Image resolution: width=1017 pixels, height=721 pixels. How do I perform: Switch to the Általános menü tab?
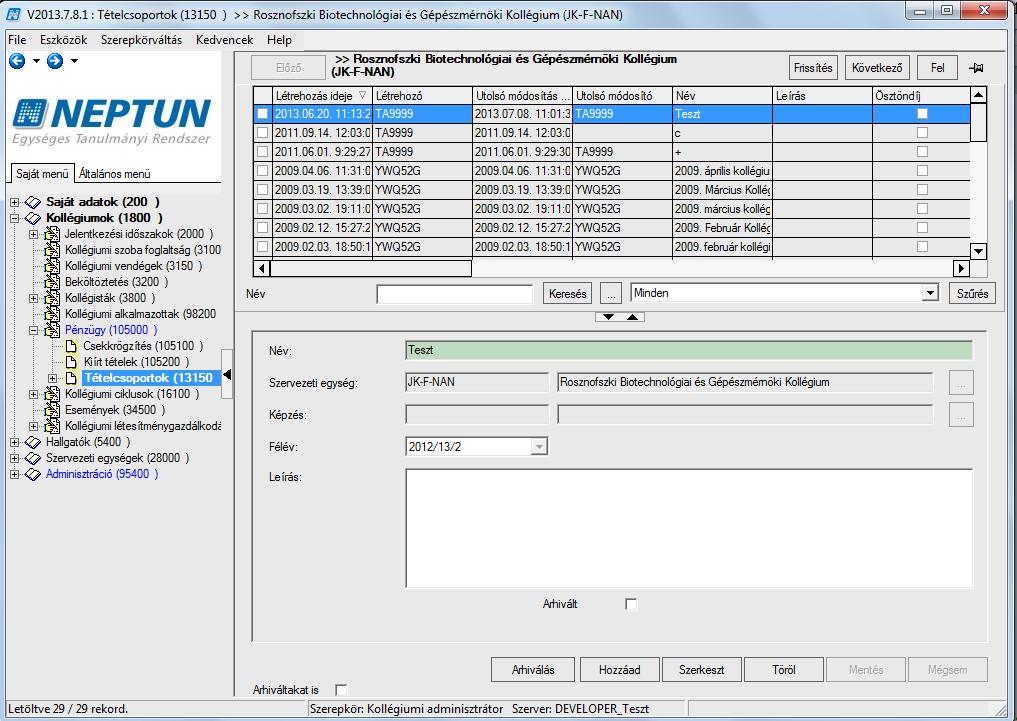pyautogui.click(x=115, y=174)
